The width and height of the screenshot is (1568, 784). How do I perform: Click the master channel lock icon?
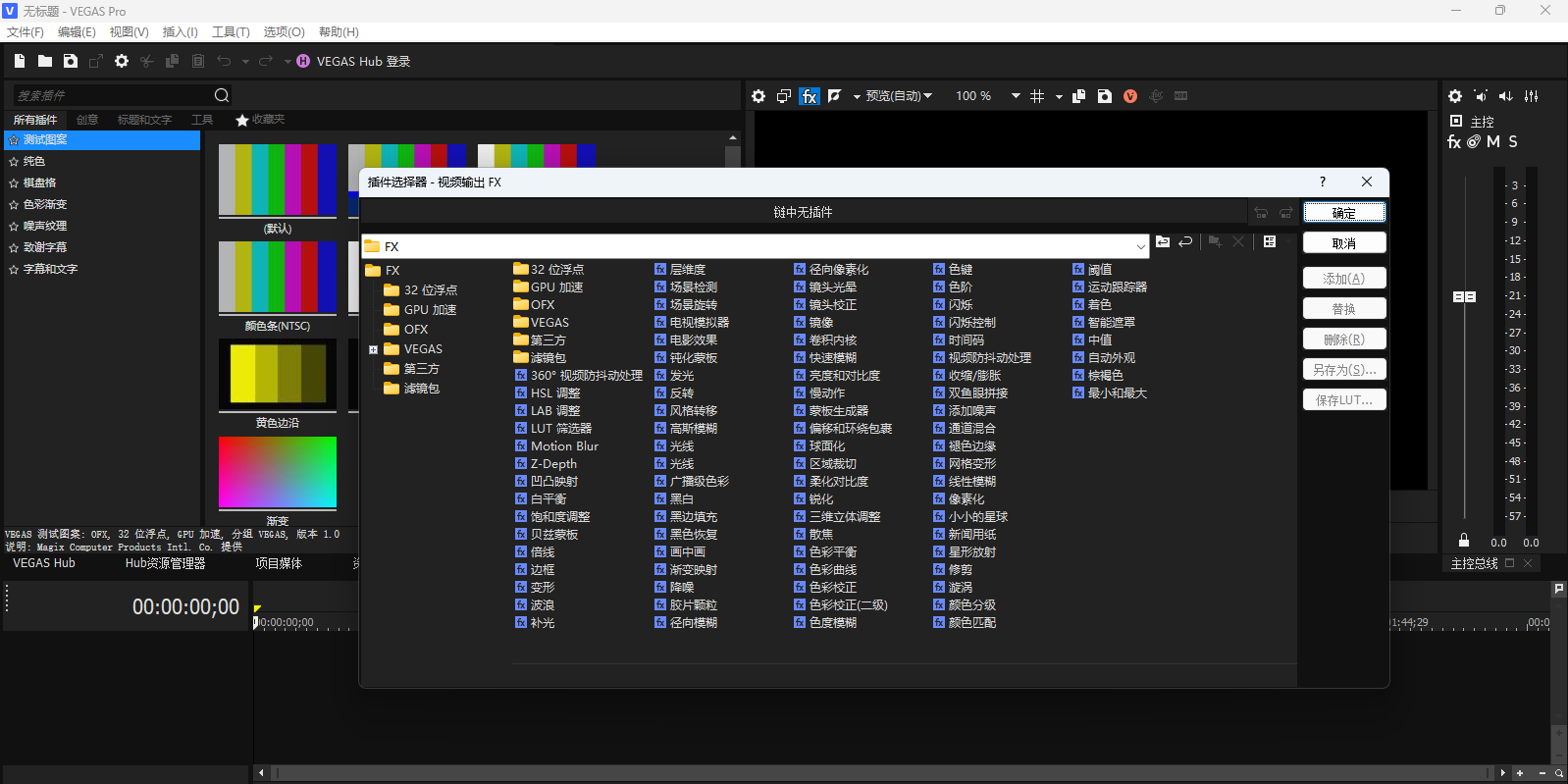[1464, 541]
